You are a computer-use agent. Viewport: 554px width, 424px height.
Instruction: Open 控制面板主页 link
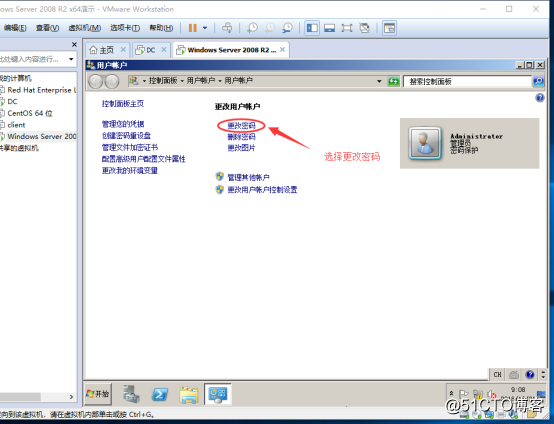point(123,104)
